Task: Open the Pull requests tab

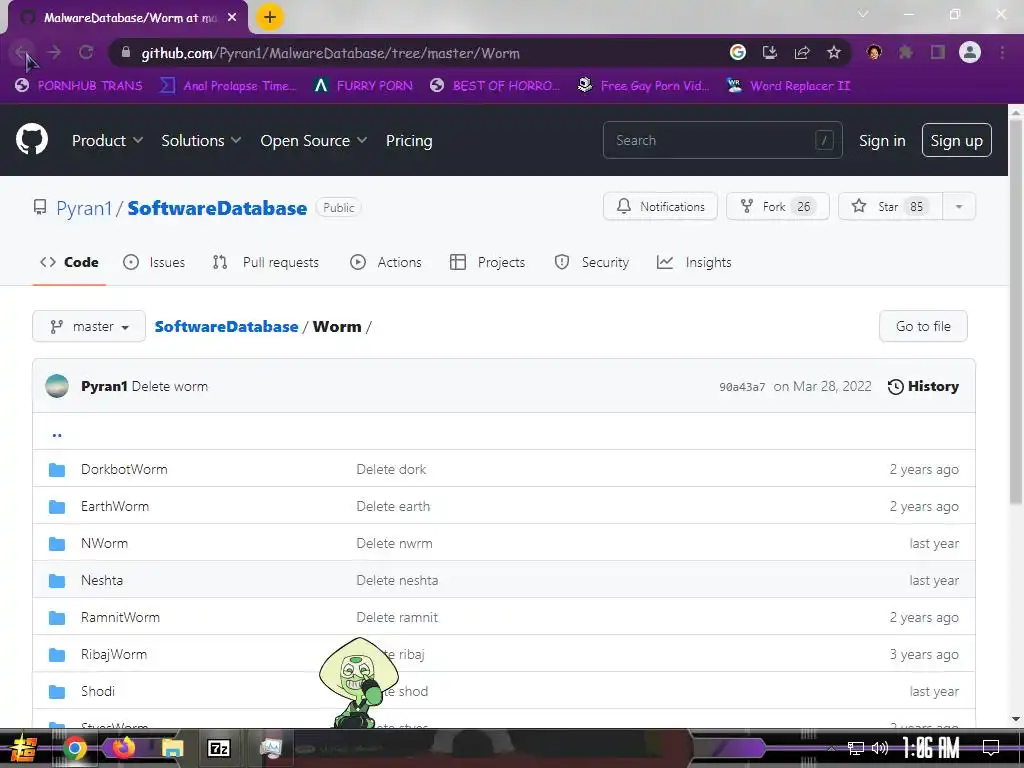Action: [266, 262]
